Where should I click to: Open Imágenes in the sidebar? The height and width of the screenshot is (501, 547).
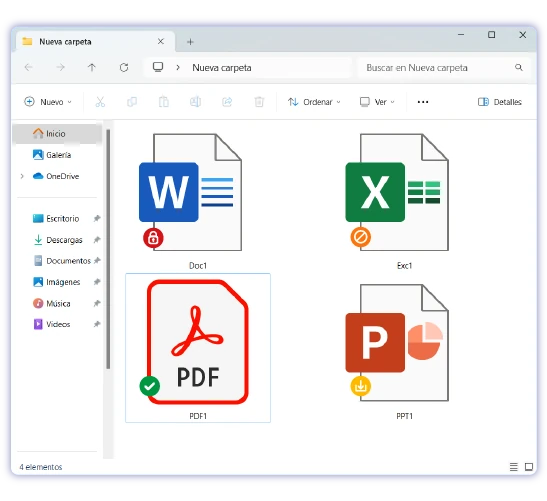pyautogui.click(x=56, y=282)
